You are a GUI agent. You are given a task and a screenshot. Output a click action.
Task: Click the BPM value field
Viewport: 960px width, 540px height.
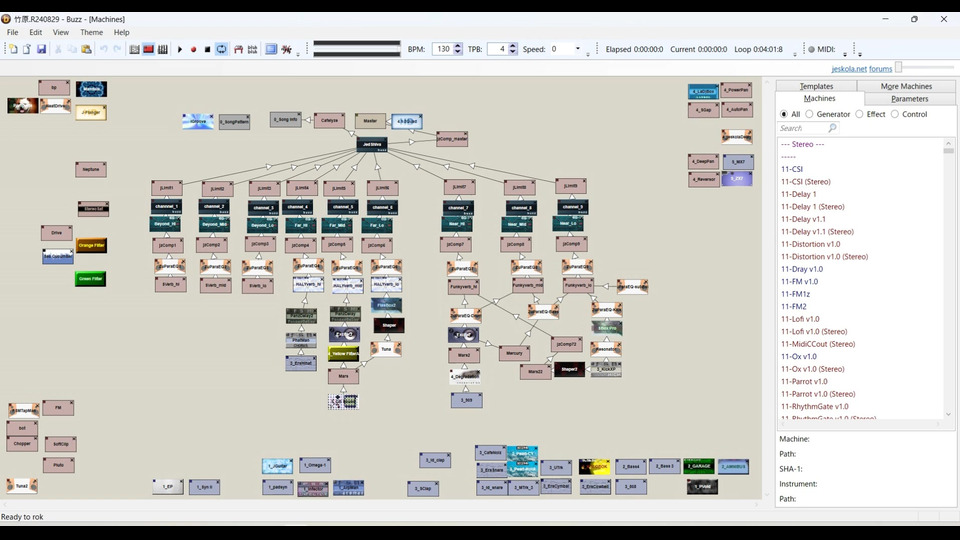(443, 49)
